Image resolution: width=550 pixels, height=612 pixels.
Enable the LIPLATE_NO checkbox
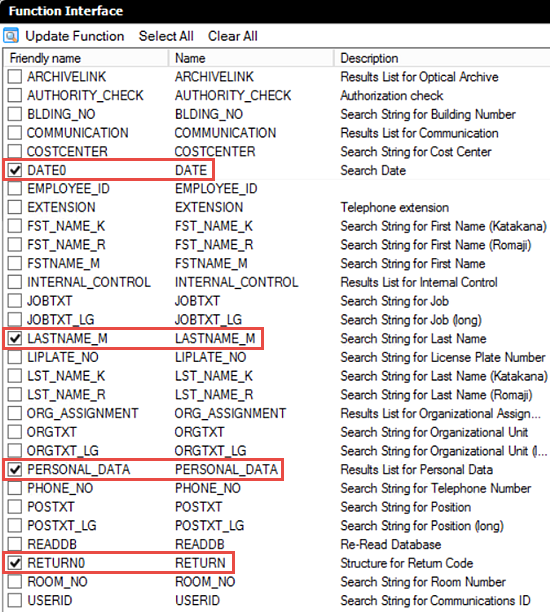(x=15, y=357)
